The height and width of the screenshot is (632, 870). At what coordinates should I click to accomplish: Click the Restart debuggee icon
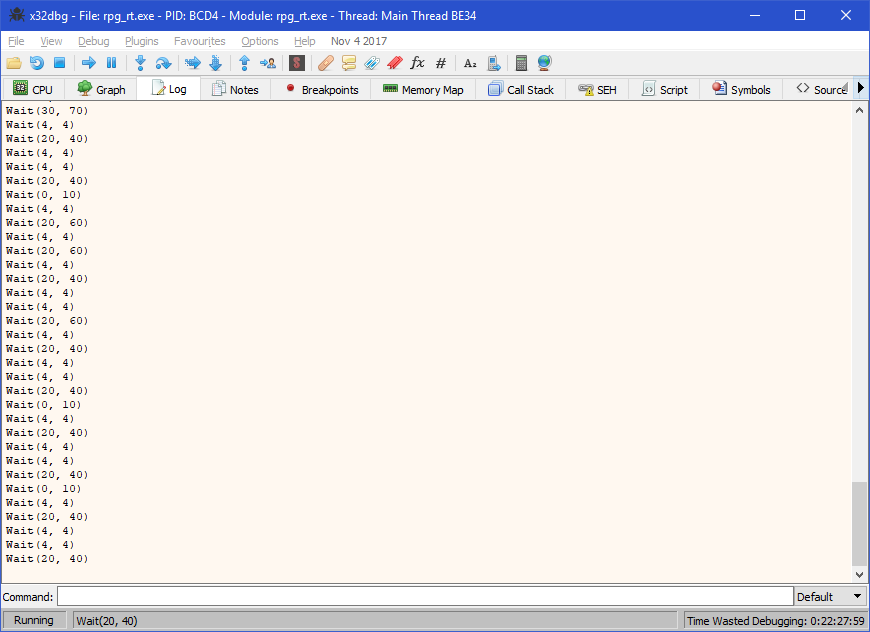(37, 63)
